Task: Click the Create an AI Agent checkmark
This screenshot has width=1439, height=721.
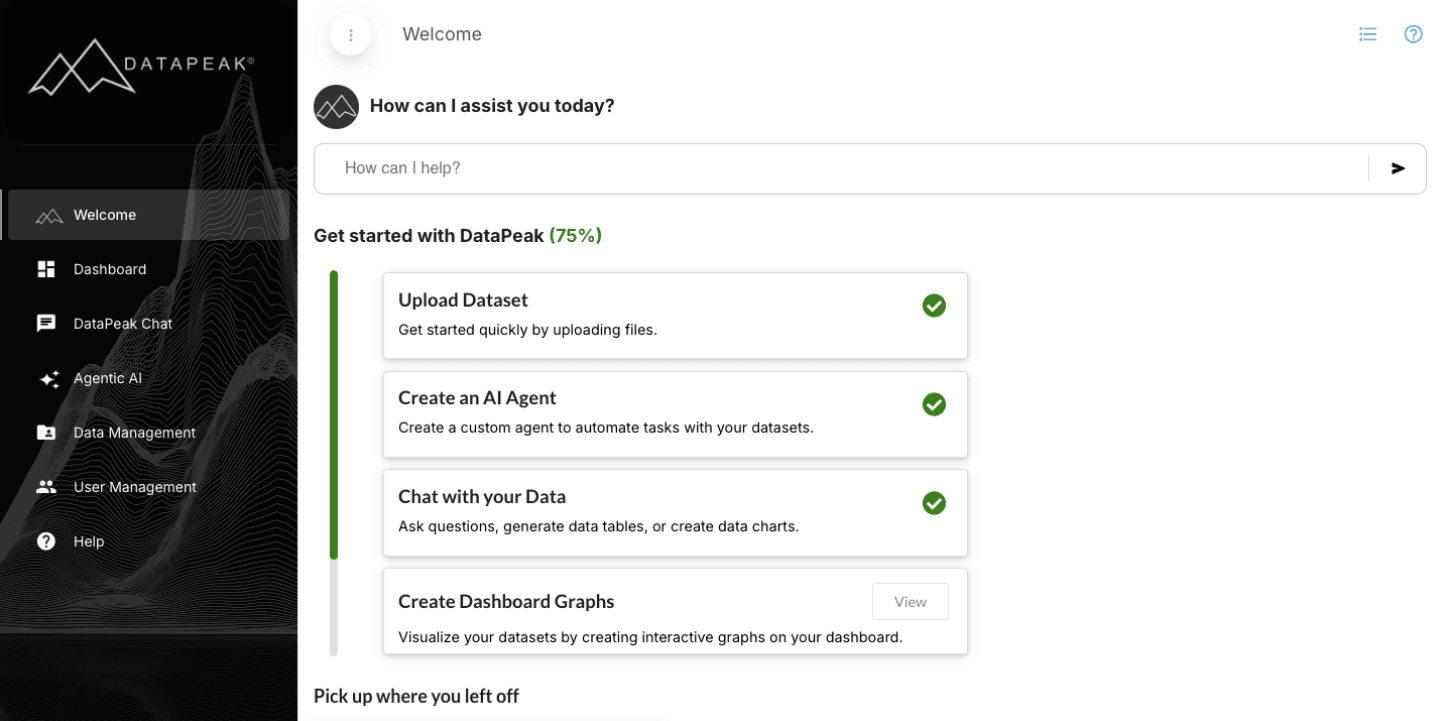Action: 934,404
